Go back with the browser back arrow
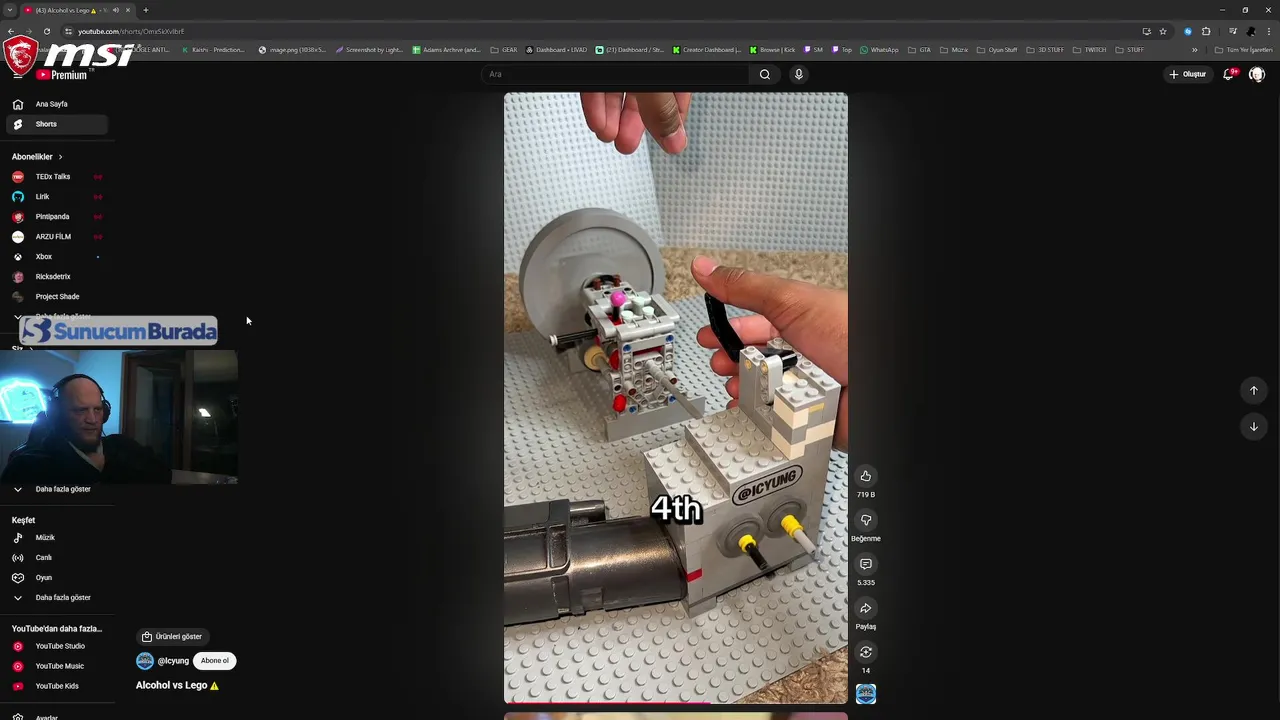 pyautogui.click(x=10, y=31)
